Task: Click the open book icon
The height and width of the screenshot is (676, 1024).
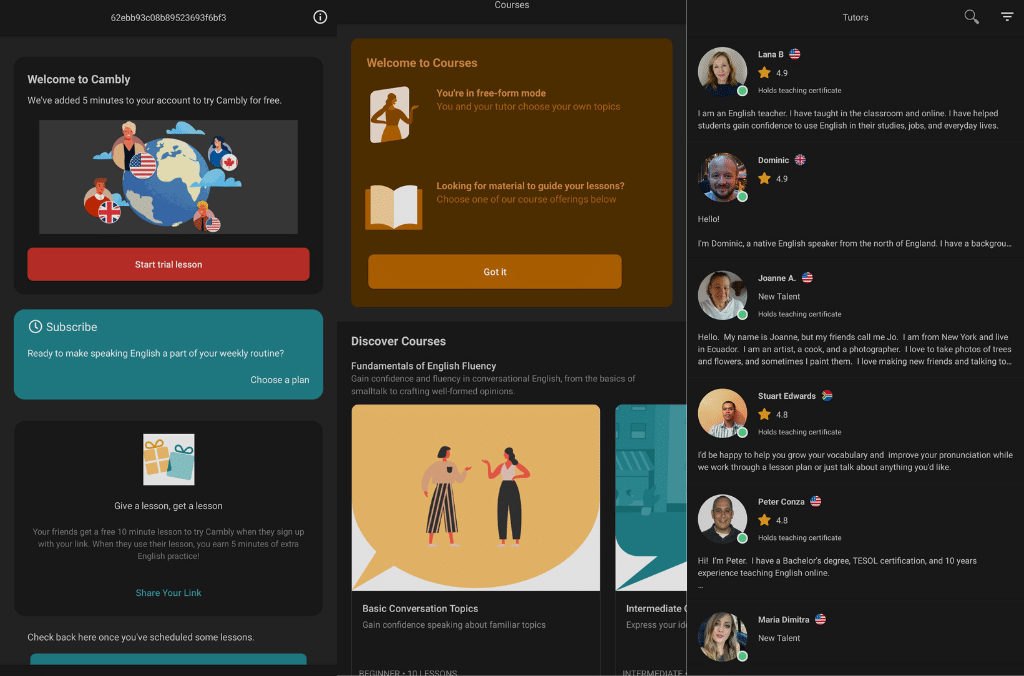Action: point(394,207)
